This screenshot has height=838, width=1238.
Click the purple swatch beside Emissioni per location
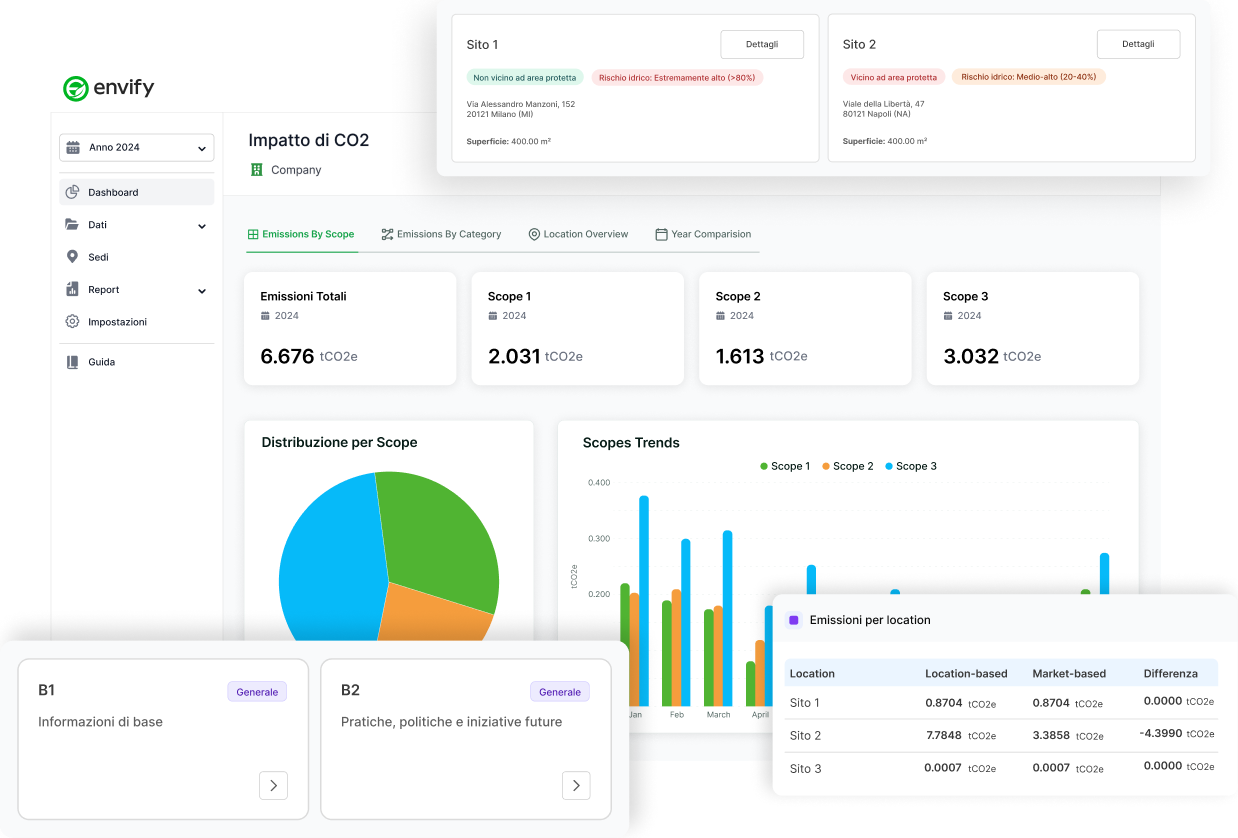pos(793,620)
